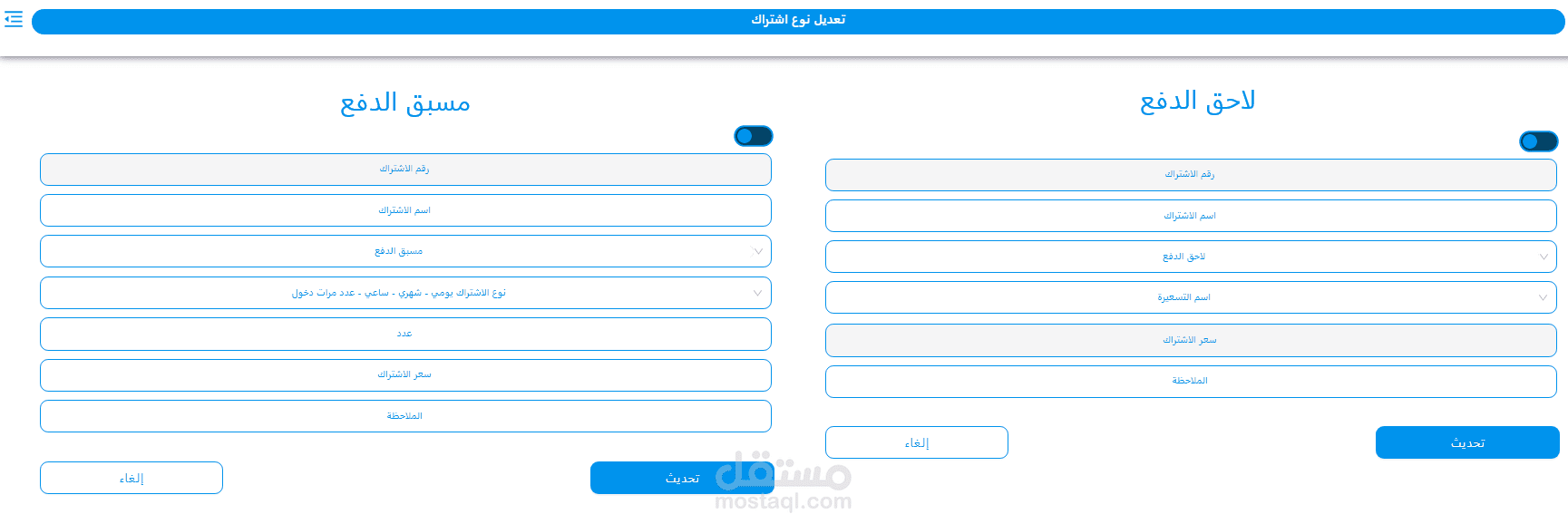The height and width of the screenshot is (524, 1568).
Task: Click الملاحظة field in prepaid form
Action: click(405, 416)
